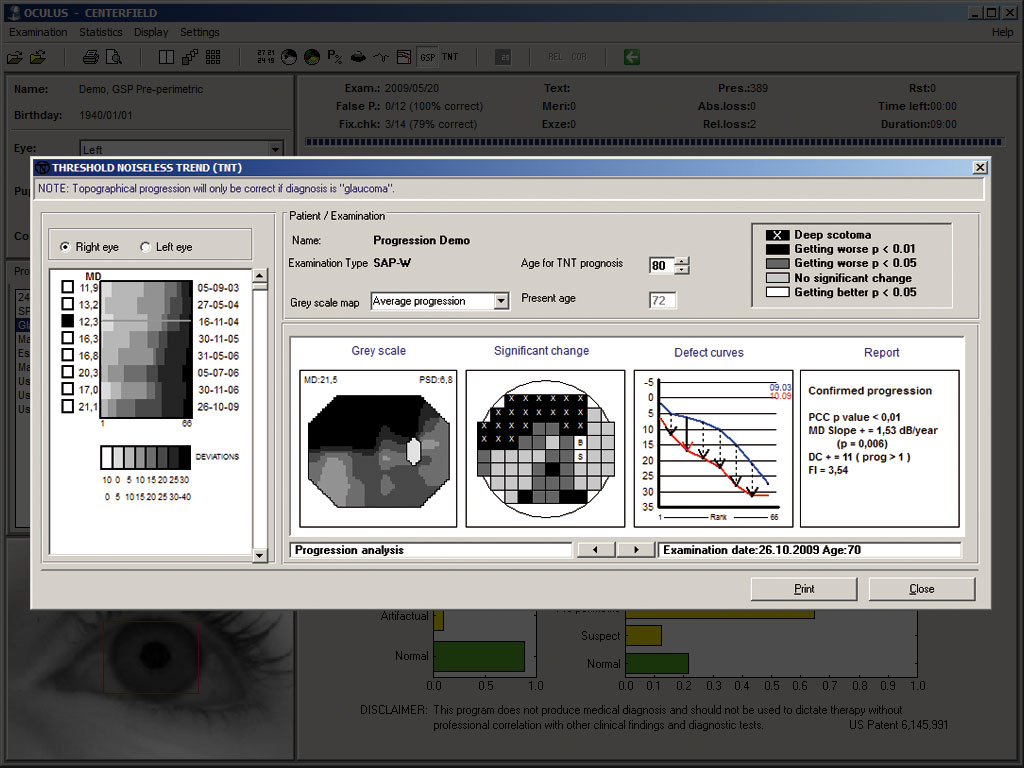Click the GSP toolbar button
This screenshot has width=1024, height=768.
point(428,57)
